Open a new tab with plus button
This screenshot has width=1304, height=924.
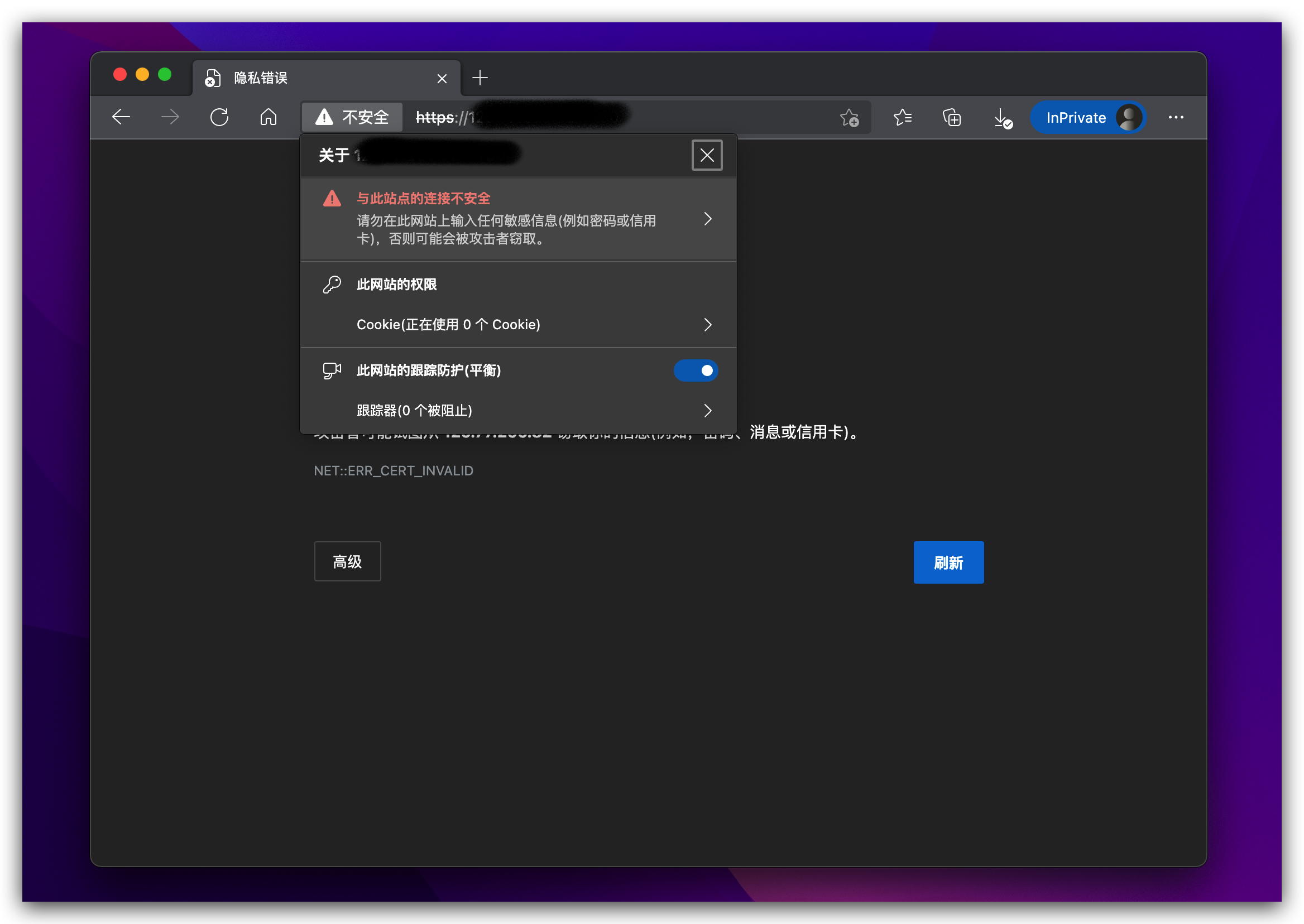pyautogui.click(x=480, y=78)
